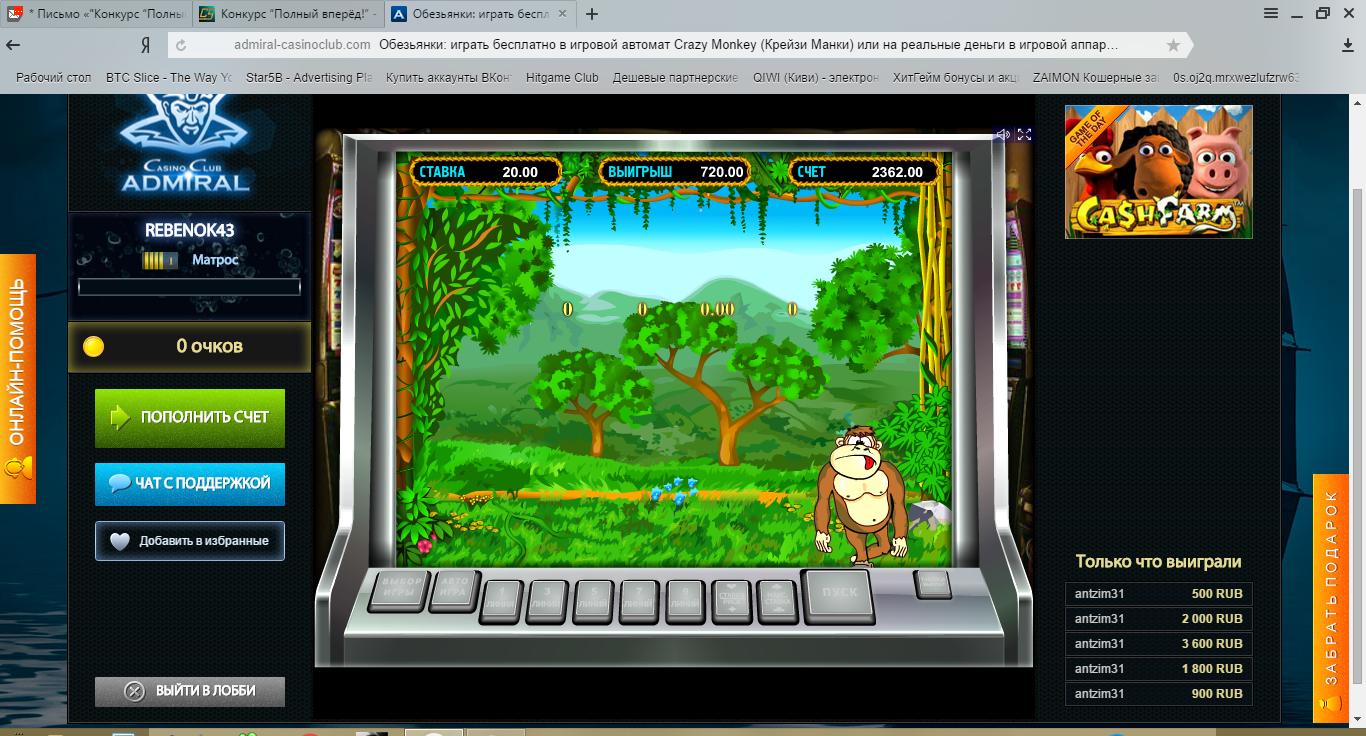Open browser hamburger menu
The width and height of the screenshot is (1366, 736).
click(1271, 13)
